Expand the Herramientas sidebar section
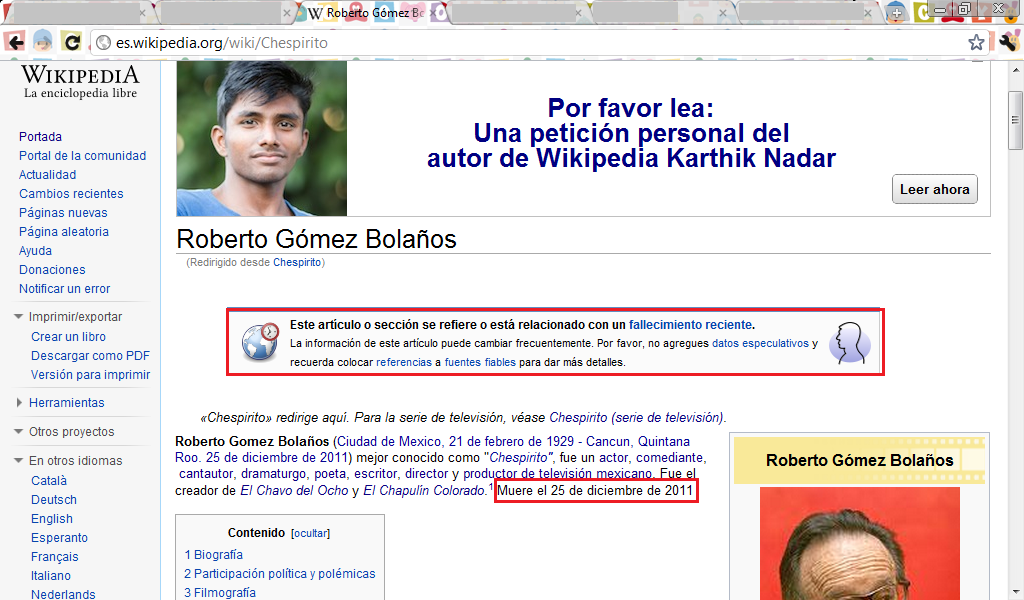Screen dimensions: 1024x600 tap(19, 403)
